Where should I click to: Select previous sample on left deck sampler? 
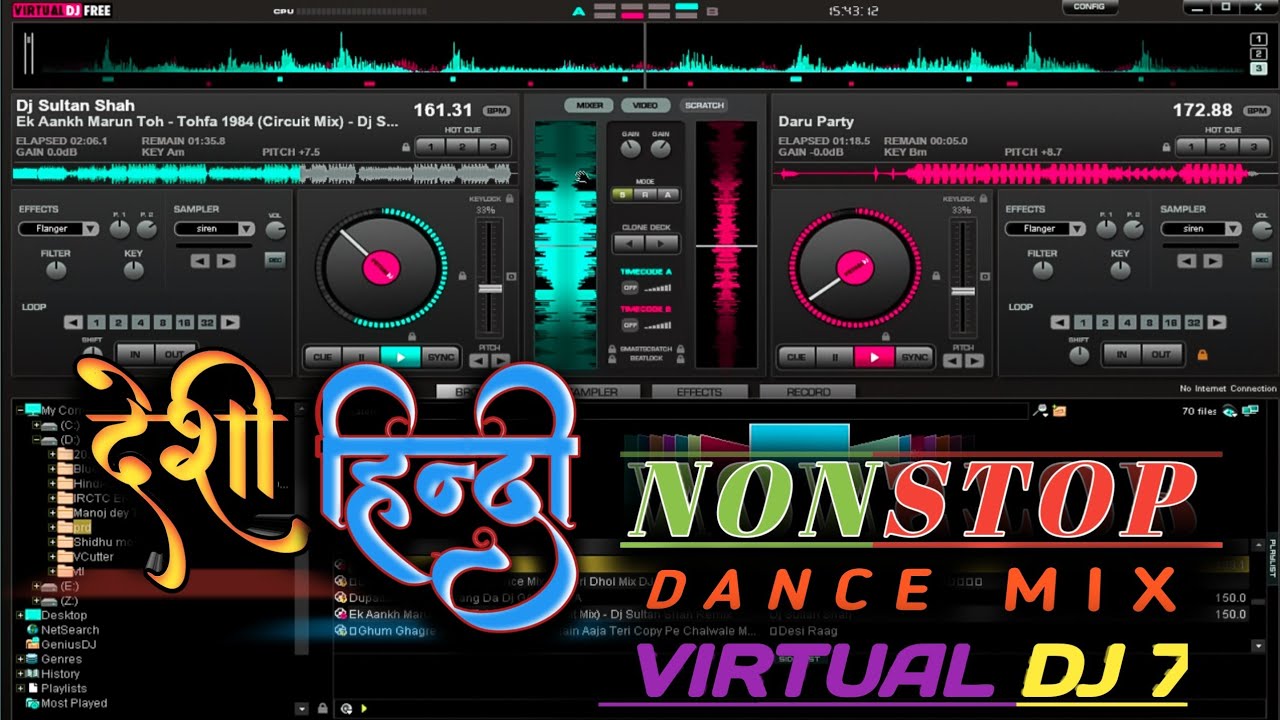[200, 261]
